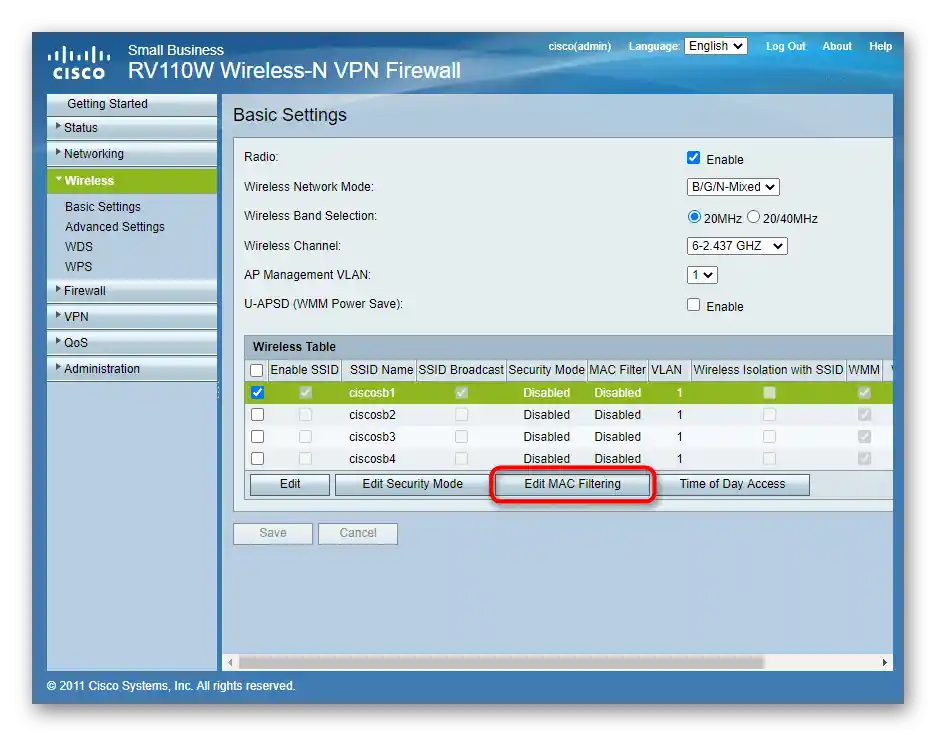Open AP Management VLAN dropdown
This screenshot has height=736, width=936.
coord(702,275)
